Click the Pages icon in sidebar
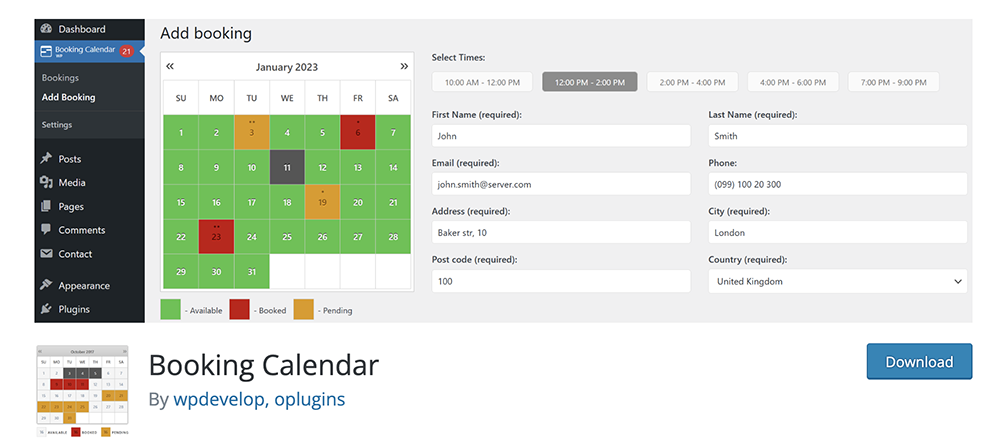The width and height of the screenshot is (1000, 445). [46, 207]
